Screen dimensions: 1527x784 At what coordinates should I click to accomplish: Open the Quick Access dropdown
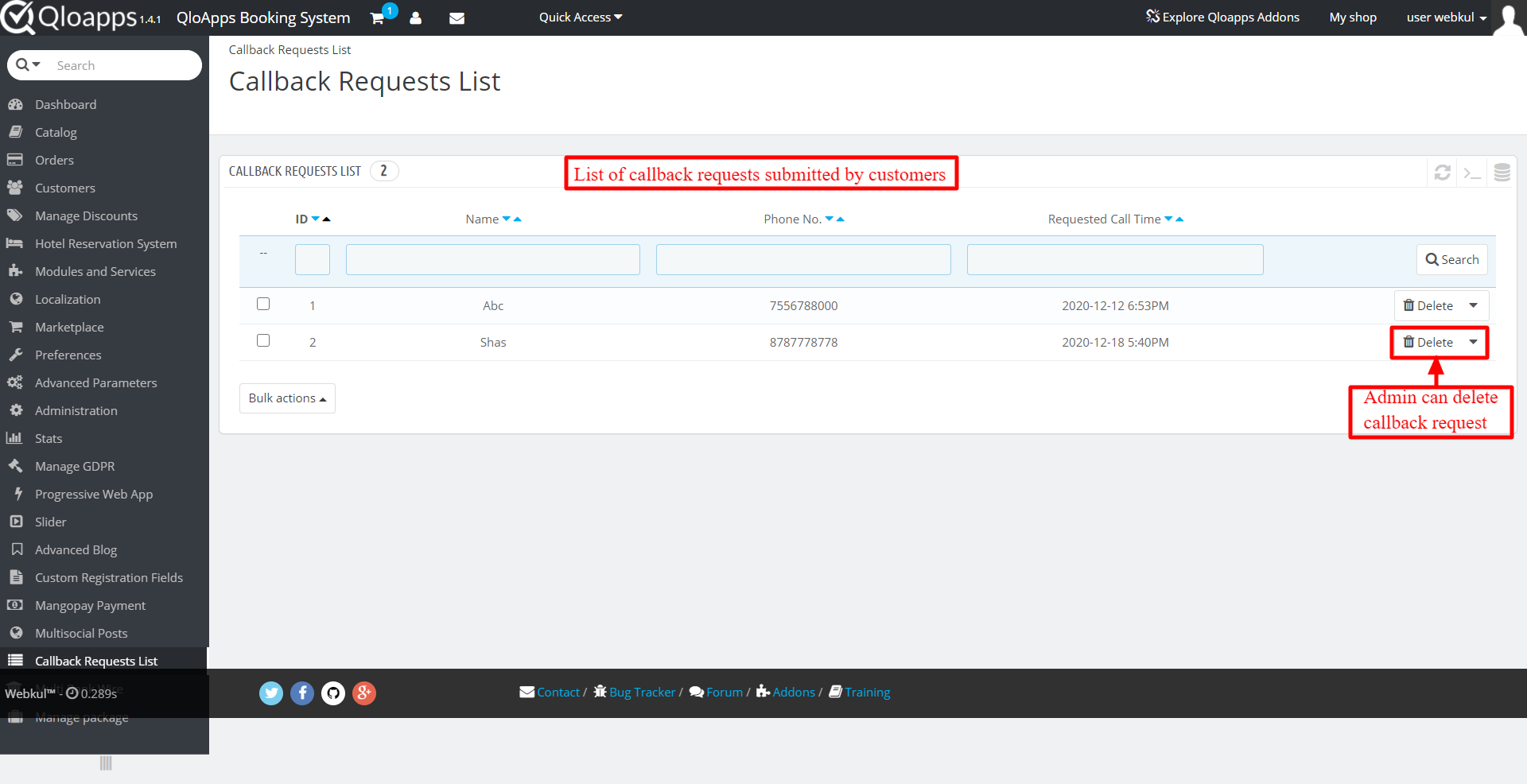coord(580,17)
